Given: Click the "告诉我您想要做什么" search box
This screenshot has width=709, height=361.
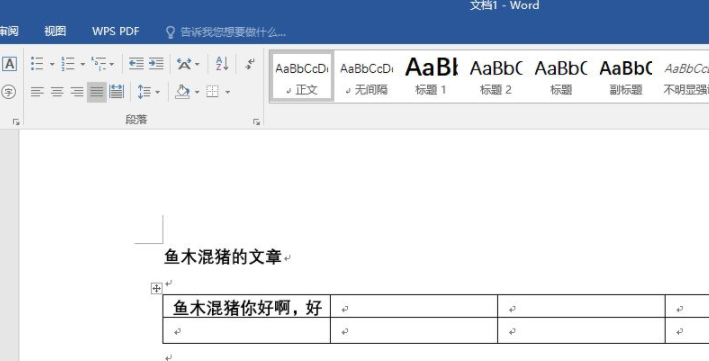Looking at the screenshot, I should (233, 32).
